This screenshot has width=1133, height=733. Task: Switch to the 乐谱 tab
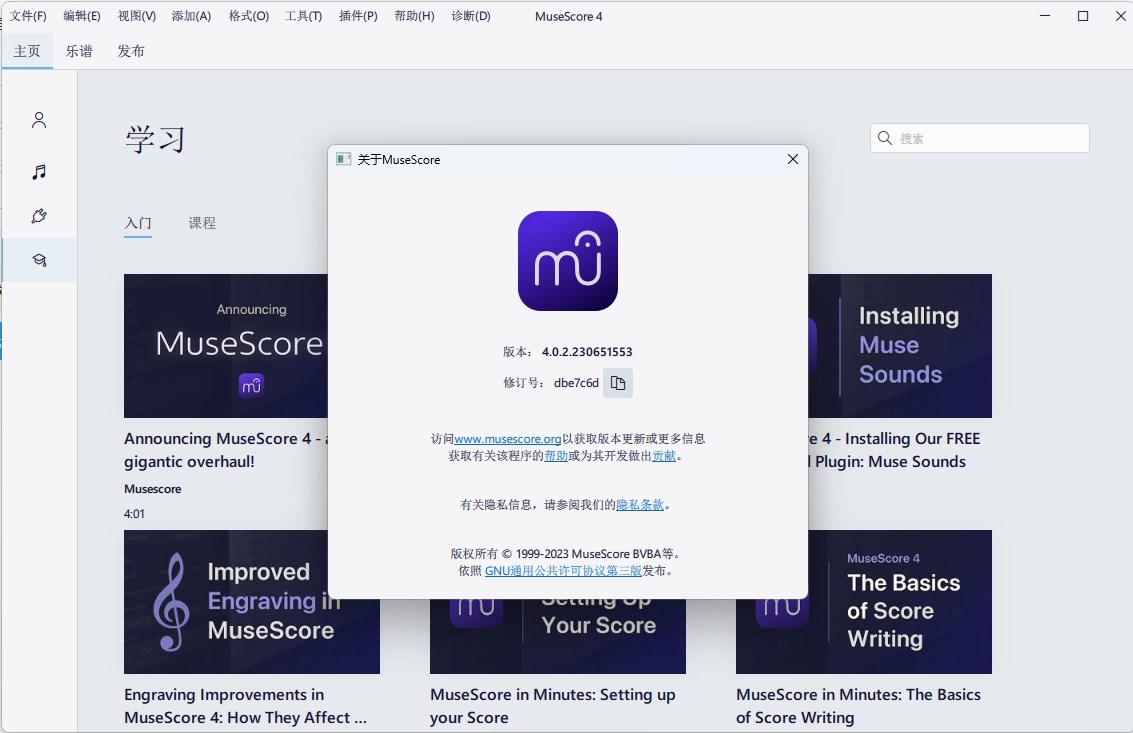click(x=79, y=50)
